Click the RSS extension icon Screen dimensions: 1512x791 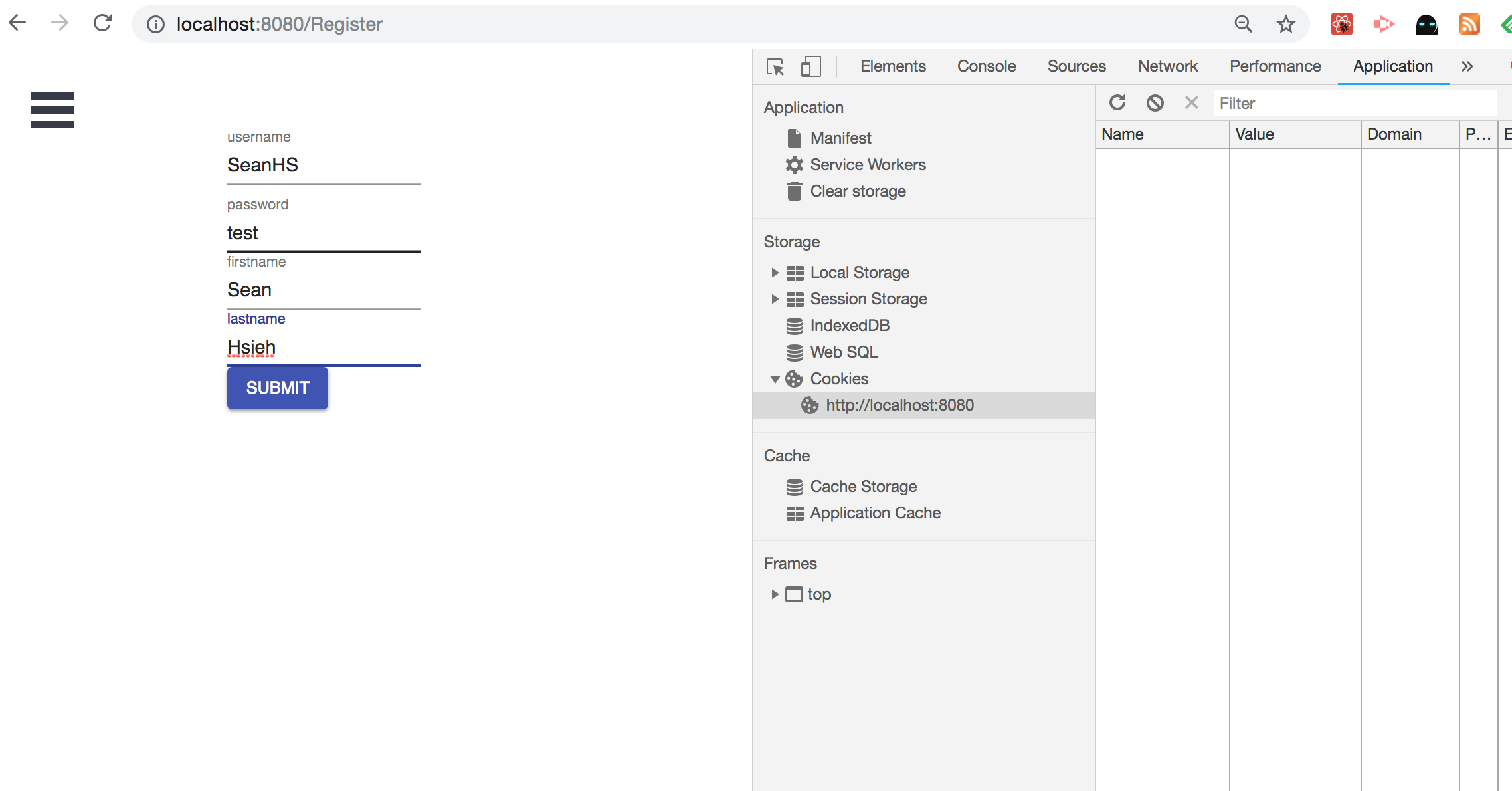[x=1469, y=25]
